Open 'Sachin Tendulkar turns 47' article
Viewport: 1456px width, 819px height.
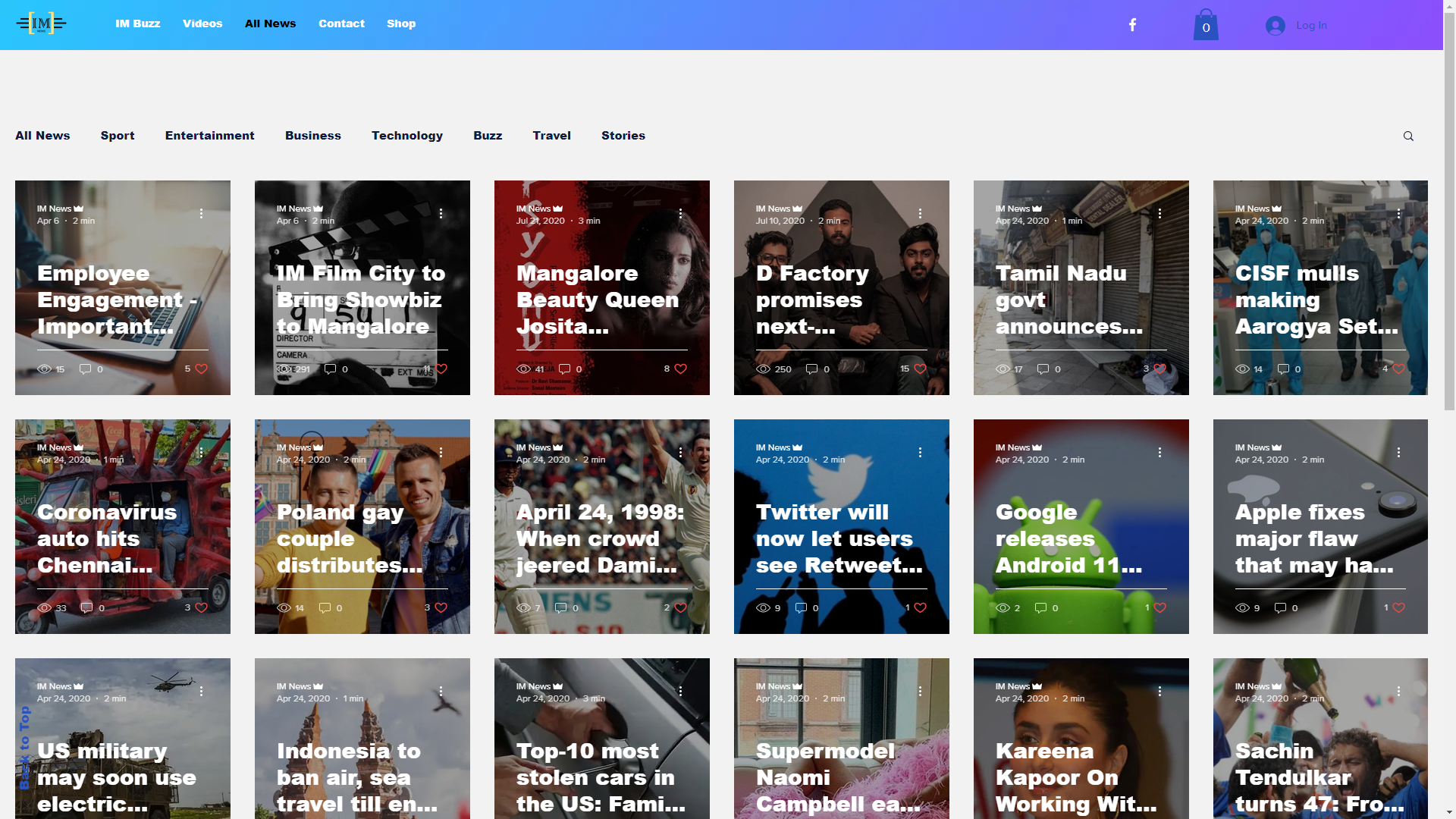point(1319,778)
